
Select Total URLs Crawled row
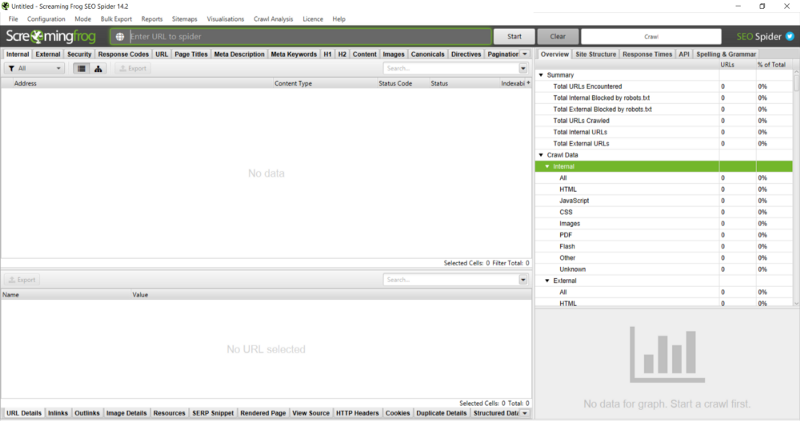pos(663,120)
